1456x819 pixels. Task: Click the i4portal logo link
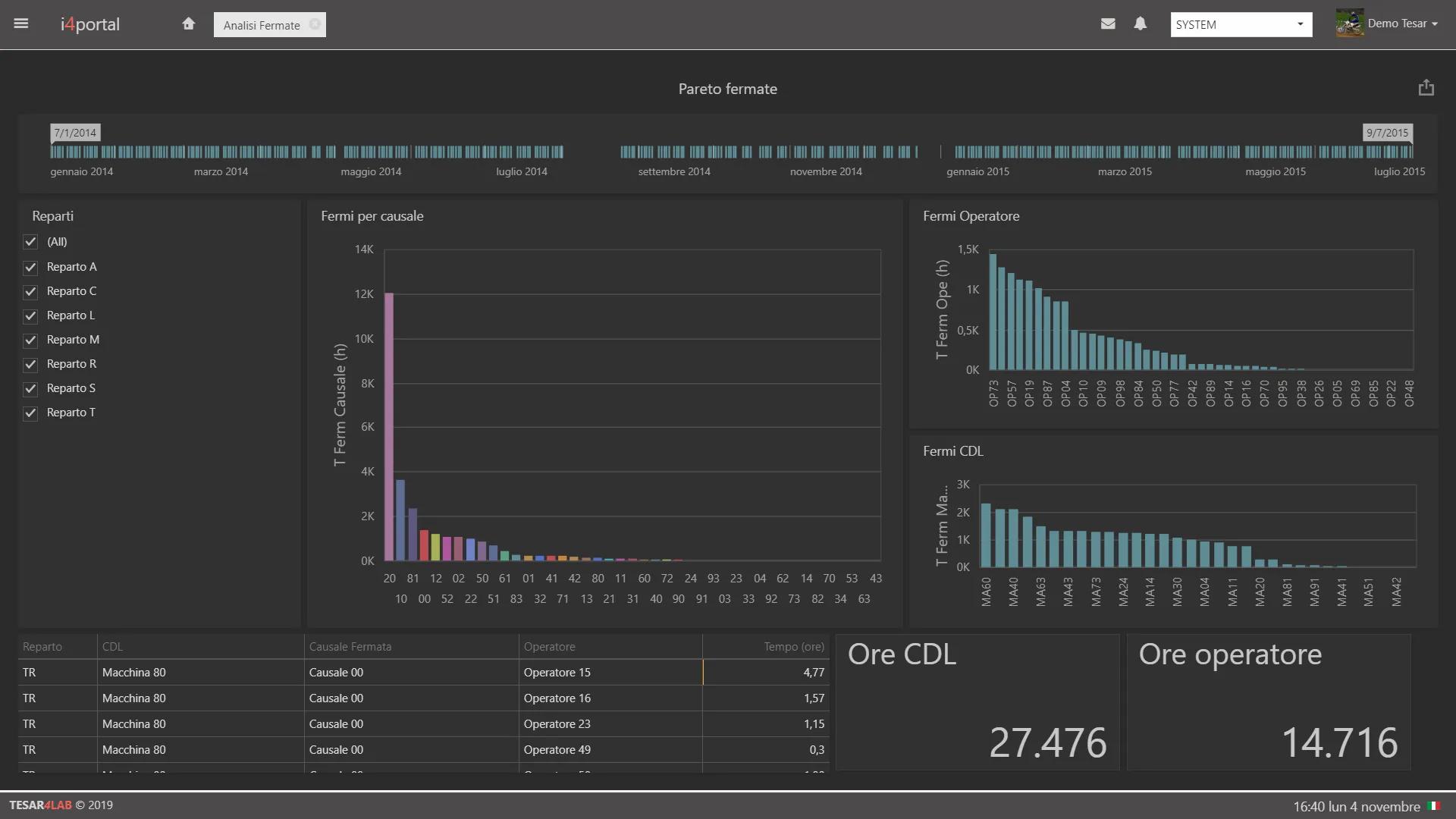90,24
